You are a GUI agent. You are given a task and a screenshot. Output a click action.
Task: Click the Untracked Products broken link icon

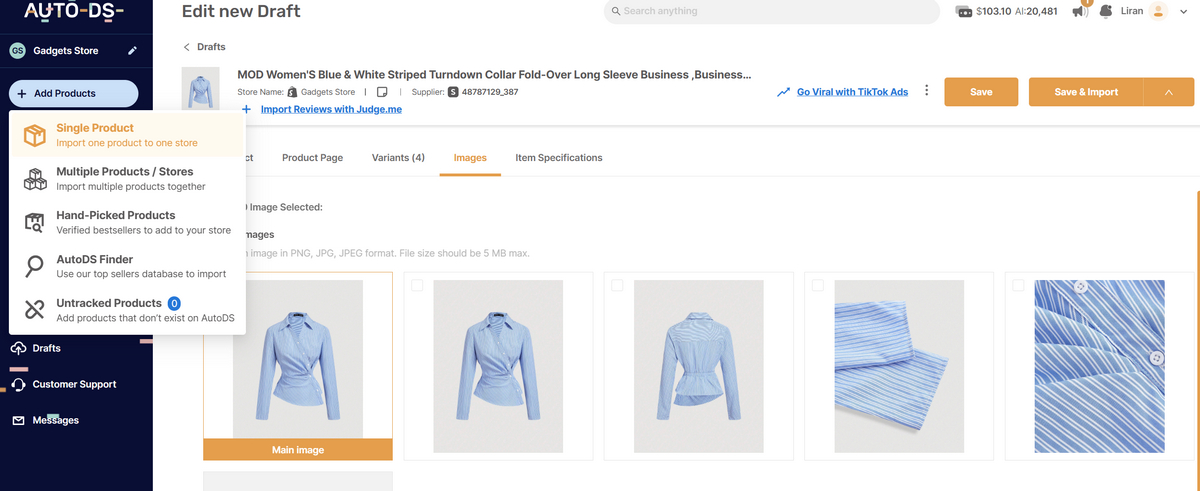click(35, 310)
